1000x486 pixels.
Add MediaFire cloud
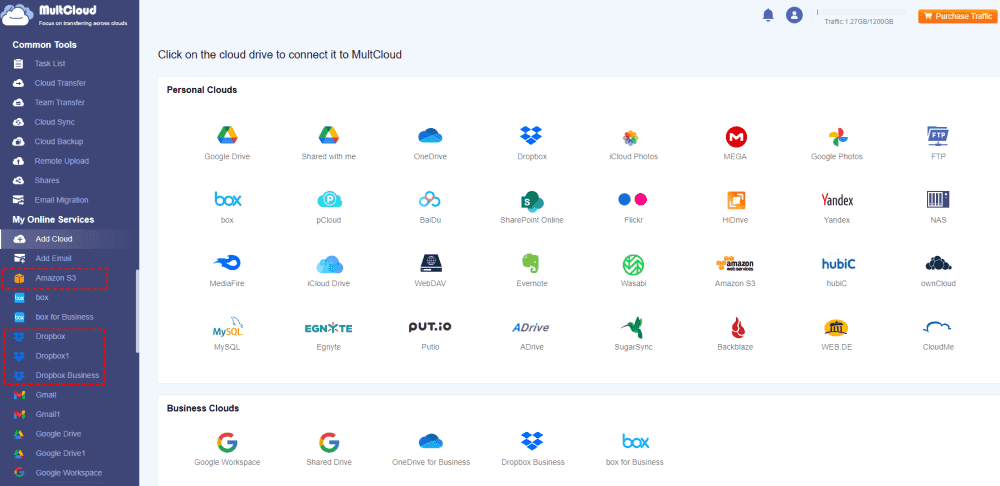point(228,270)
